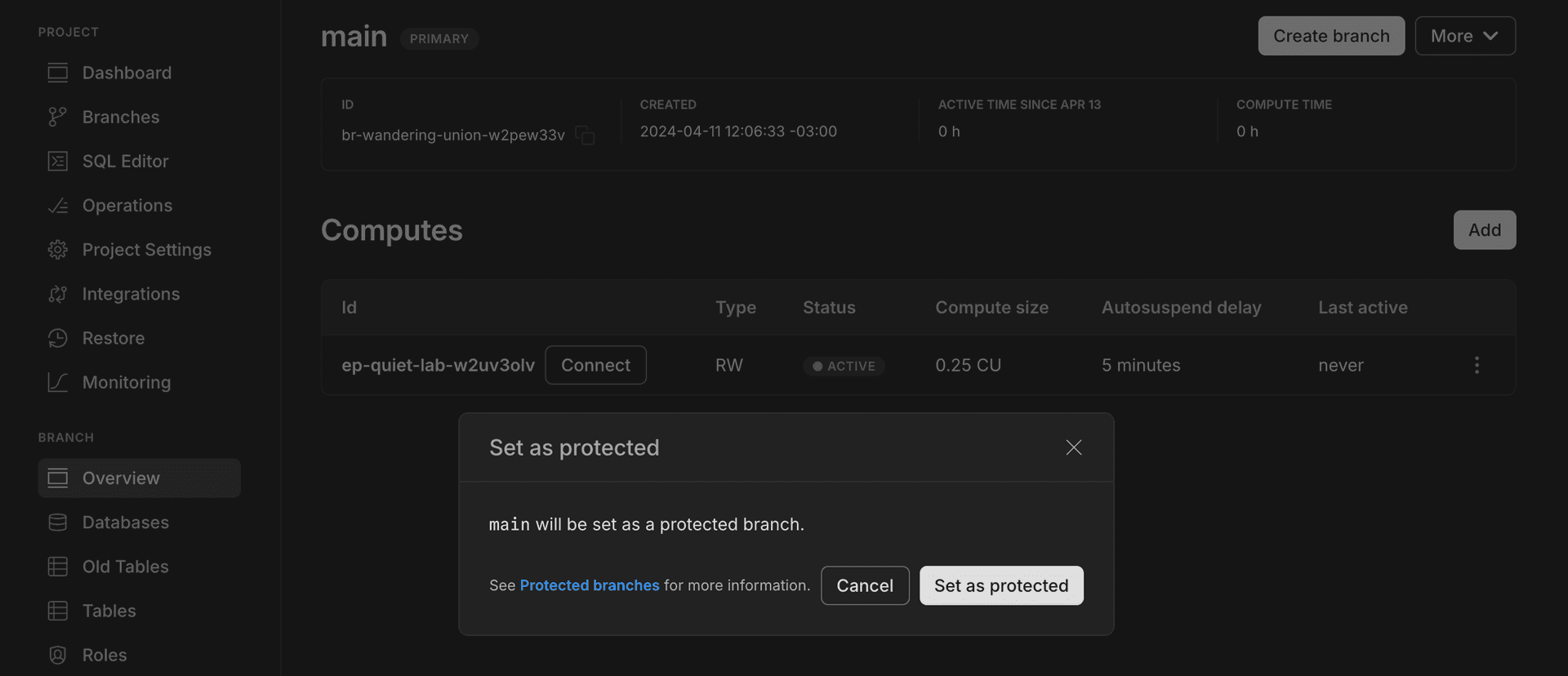1568x676 pixels.
Task: Click the Integrations sidebar icon
Action: tap(57, 294)
